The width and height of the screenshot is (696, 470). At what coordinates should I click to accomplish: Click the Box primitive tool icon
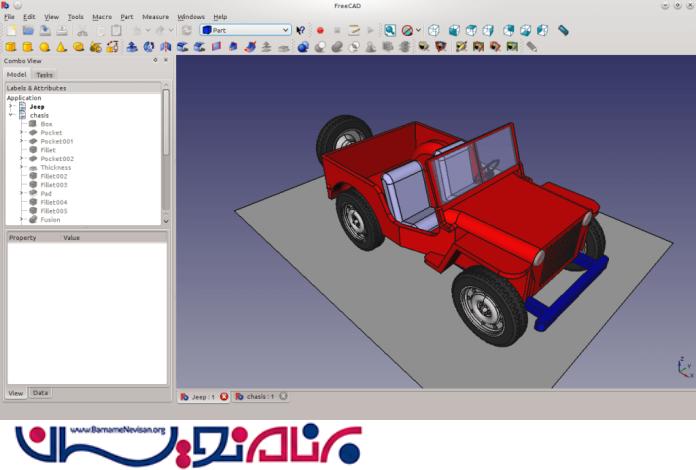(11, 46)
